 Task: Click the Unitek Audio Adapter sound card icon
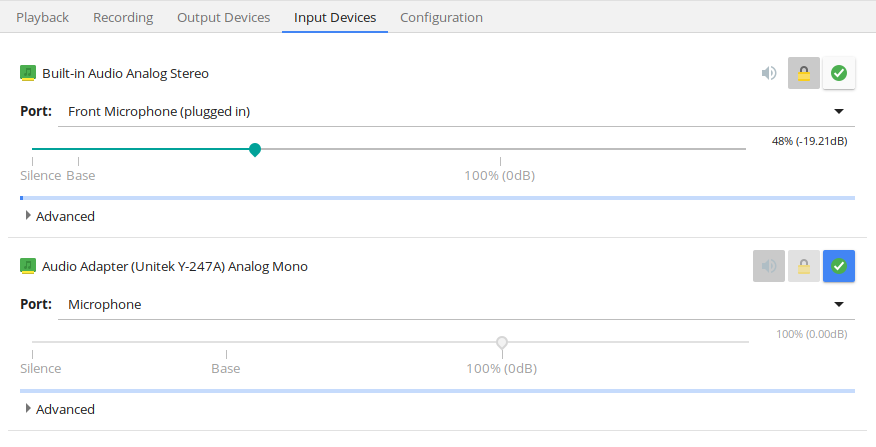(28, 266)
